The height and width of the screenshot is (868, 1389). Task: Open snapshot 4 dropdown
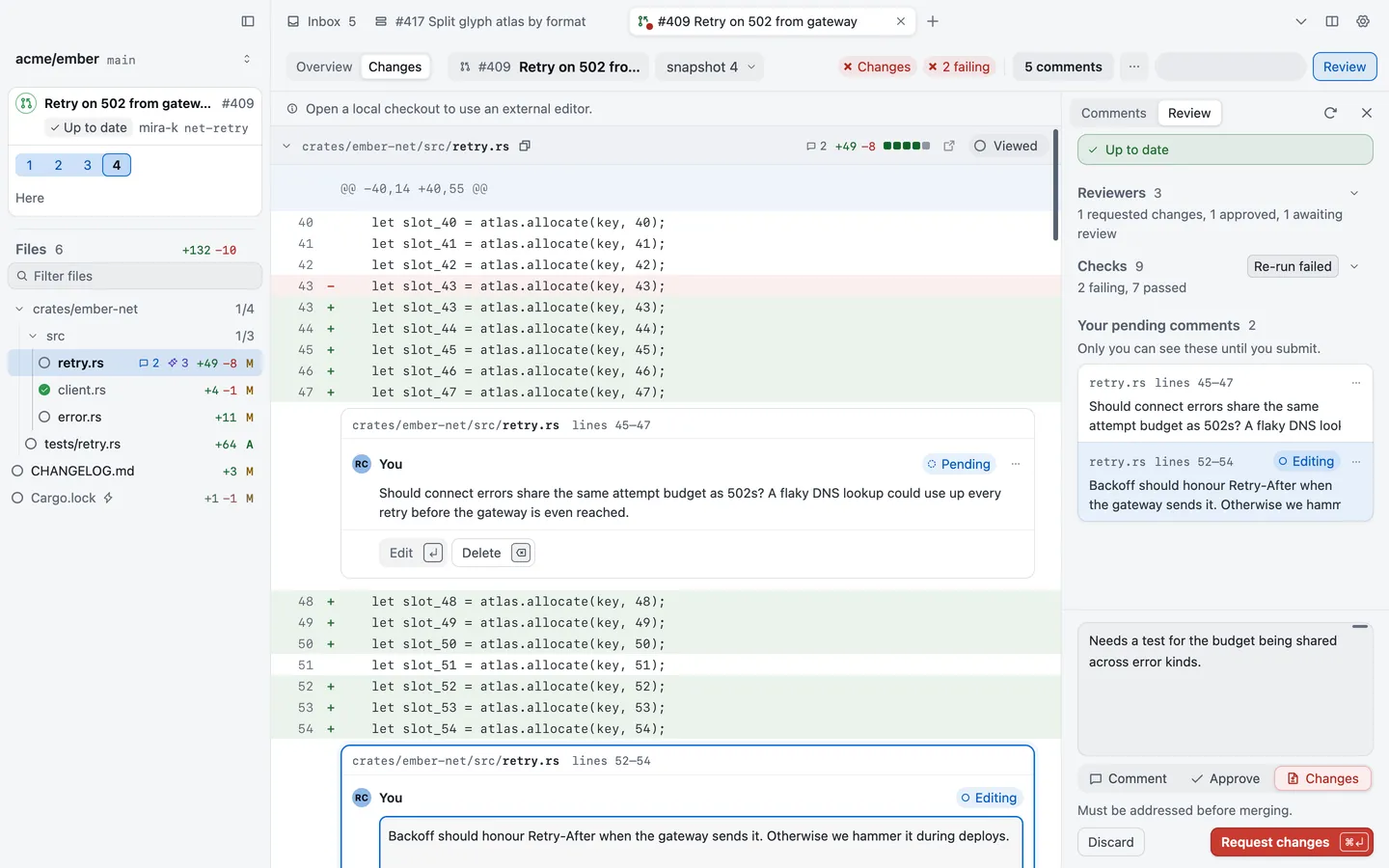pyautogui.click(x=710, y=67)
